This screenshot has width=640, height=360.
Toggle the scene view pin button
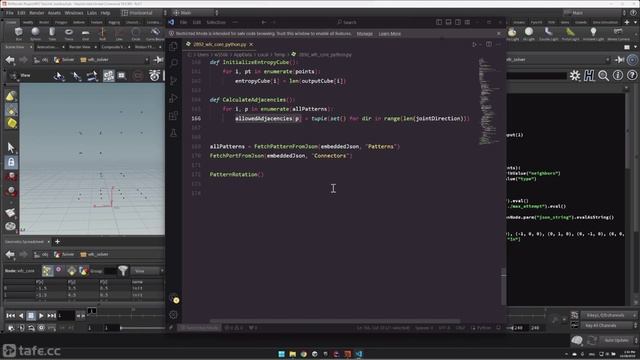158,60
